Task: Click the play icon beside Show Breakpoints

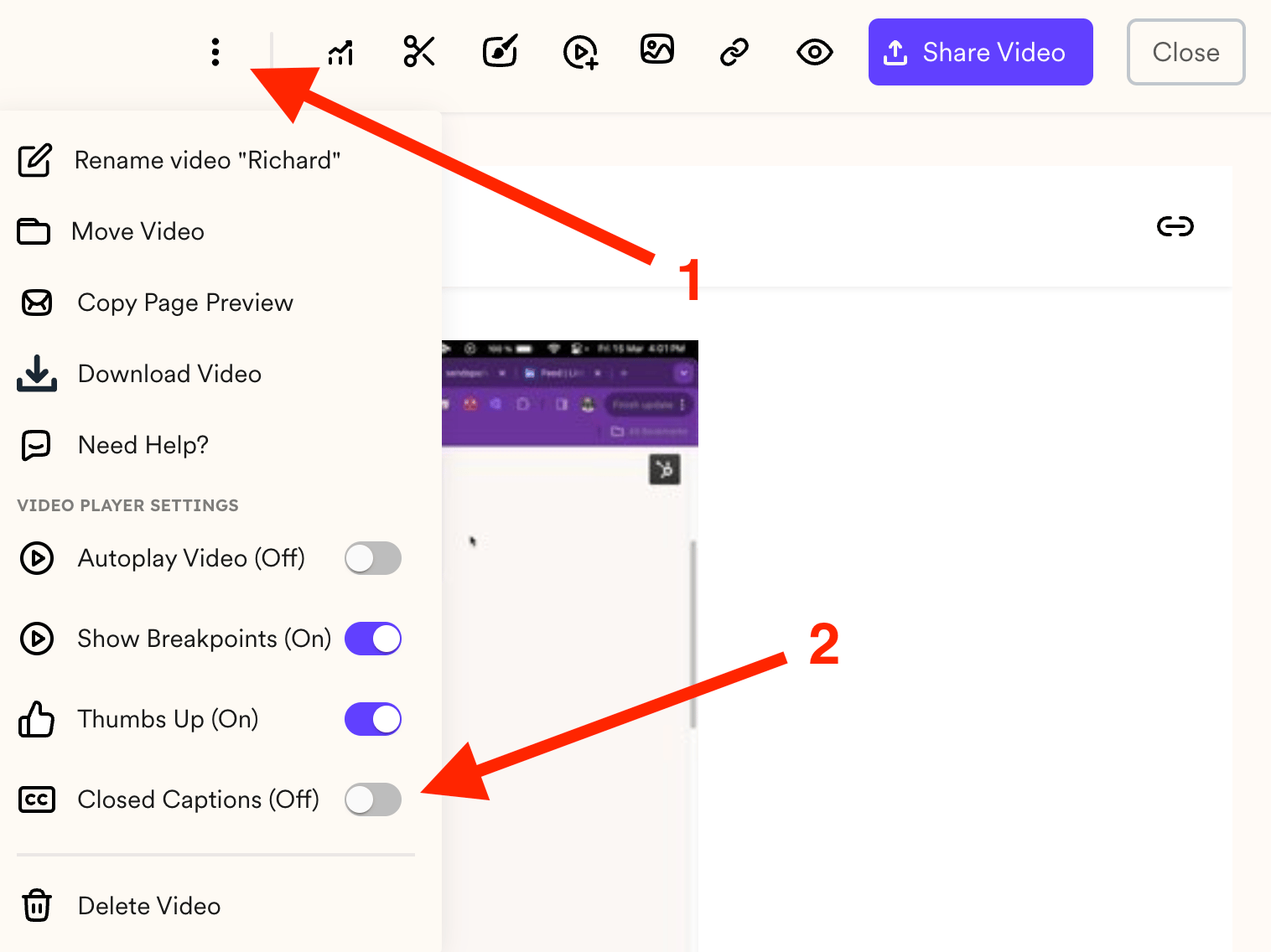Action: (37, 639)
